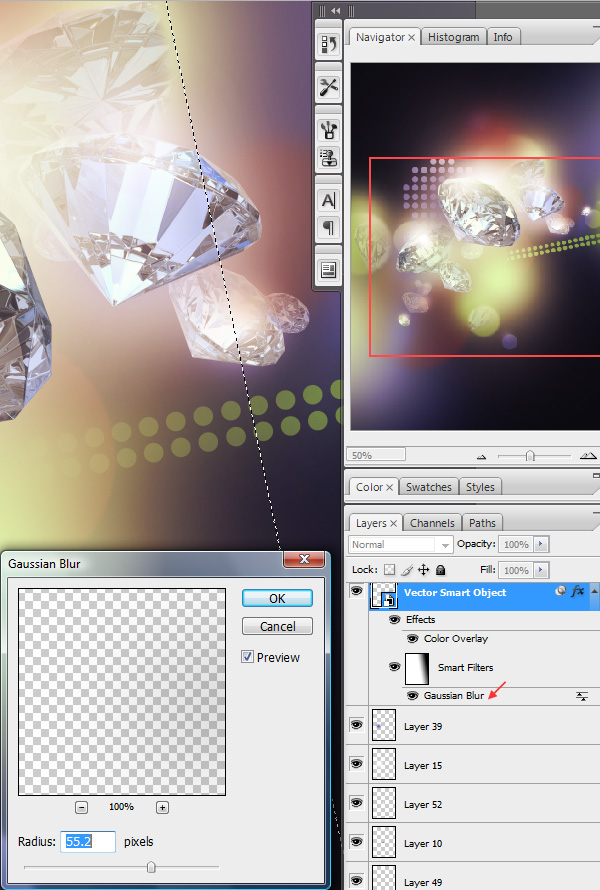Select the Vector Smart Object layer thumbnail

click(384, 595)
